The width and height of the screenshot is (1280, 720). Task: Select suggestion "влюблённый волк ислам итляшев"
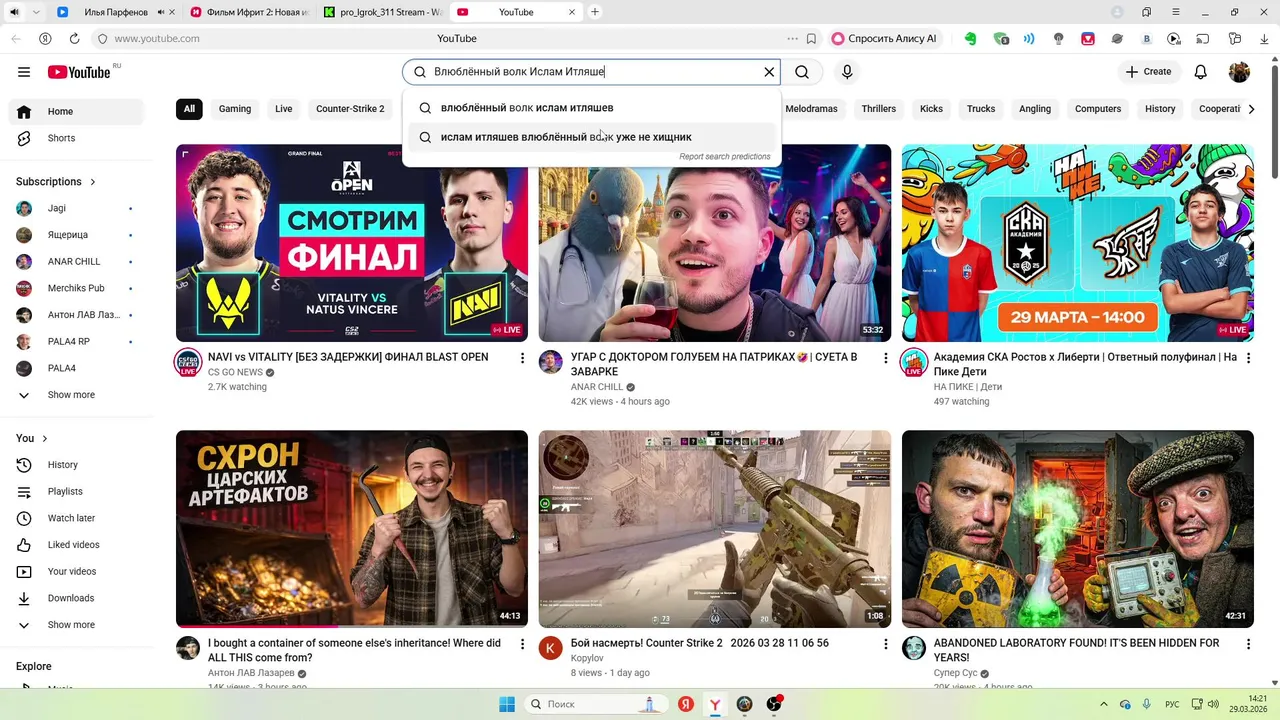pos(592,108)
